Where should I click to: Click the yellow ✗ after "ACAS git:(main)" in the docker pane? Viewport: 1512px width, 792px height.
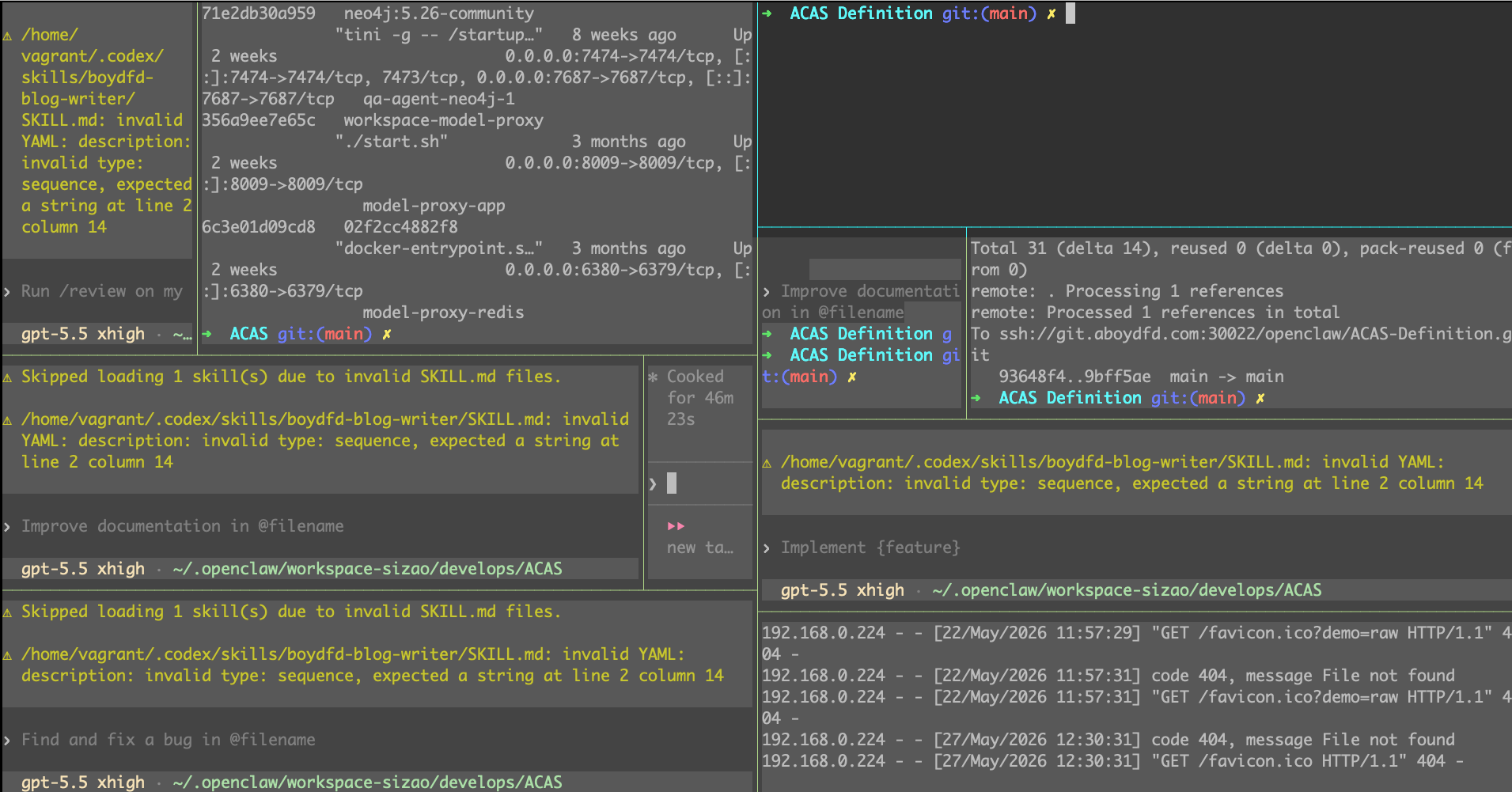tap(387, 334)
